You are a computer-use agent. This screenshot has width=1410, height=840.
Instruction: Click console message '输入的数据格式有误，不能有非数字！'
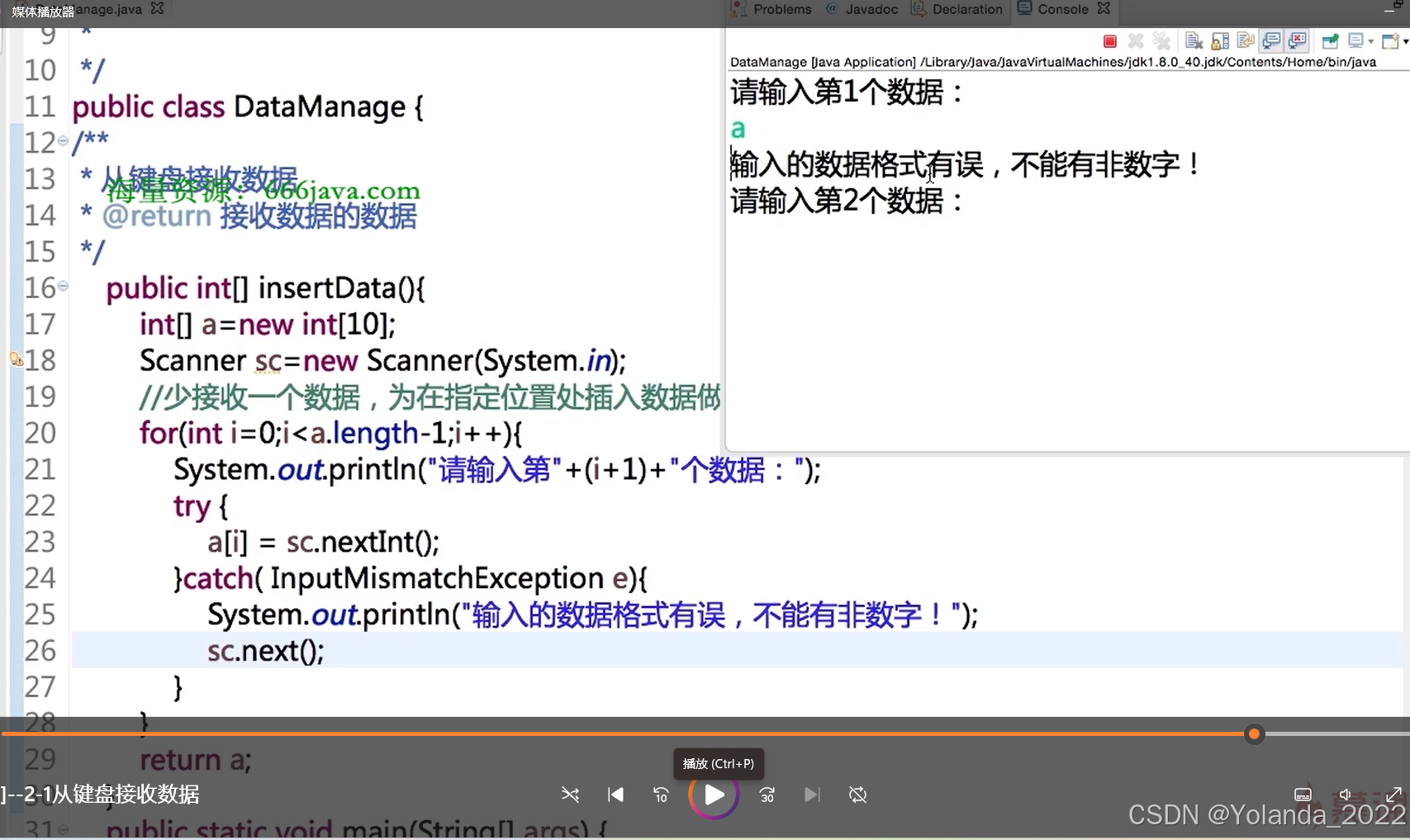[x=966, y=164]
